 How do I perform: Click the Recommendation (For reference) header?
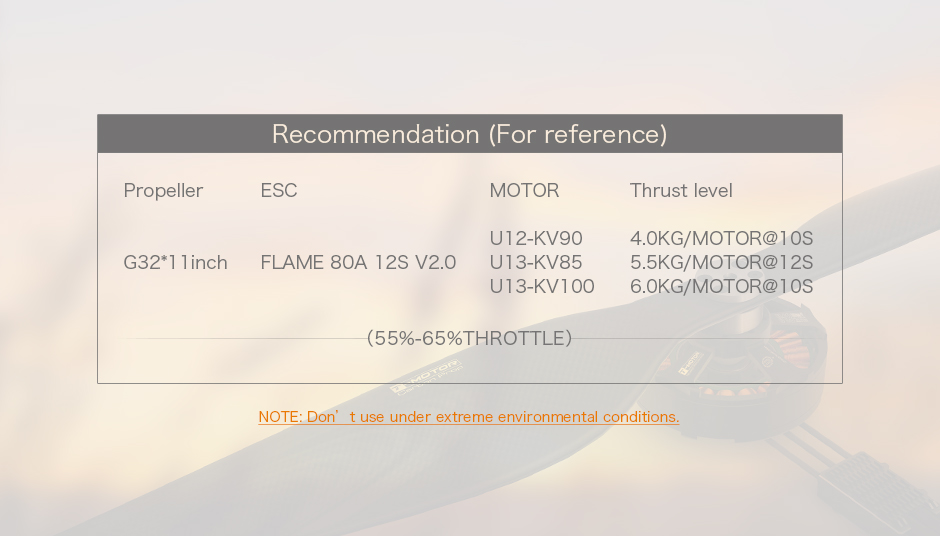469,134
